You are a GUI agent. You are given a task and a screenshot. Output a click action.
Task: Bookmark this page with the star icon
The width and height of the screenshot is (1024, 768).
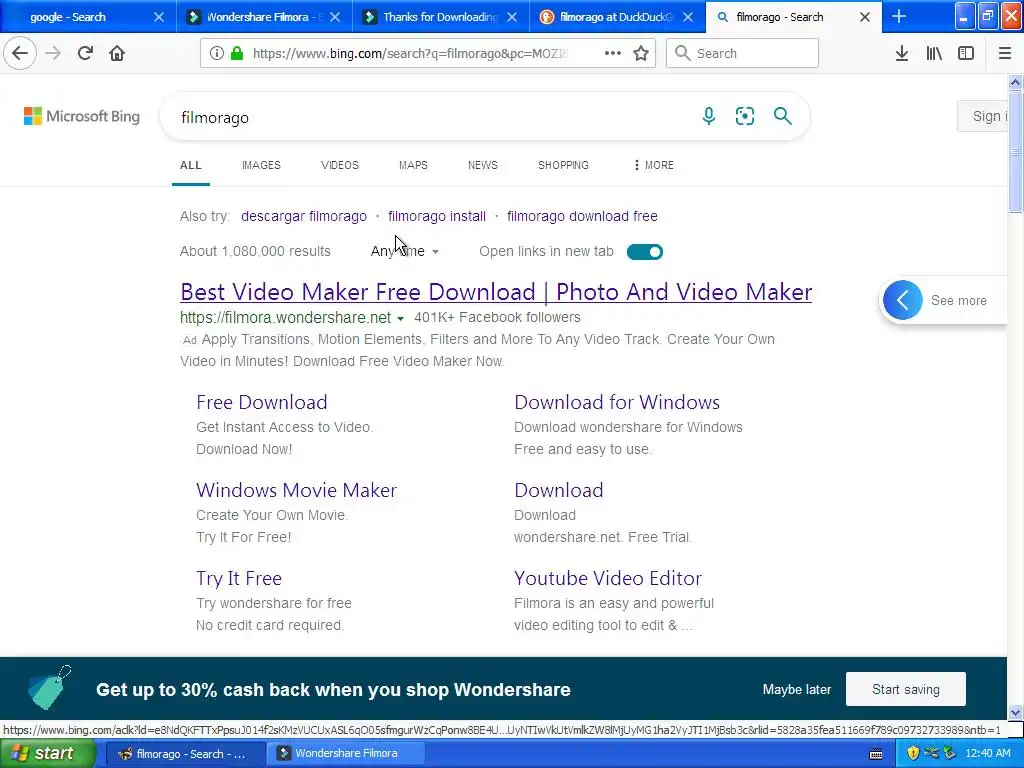(x=641, y=53)
